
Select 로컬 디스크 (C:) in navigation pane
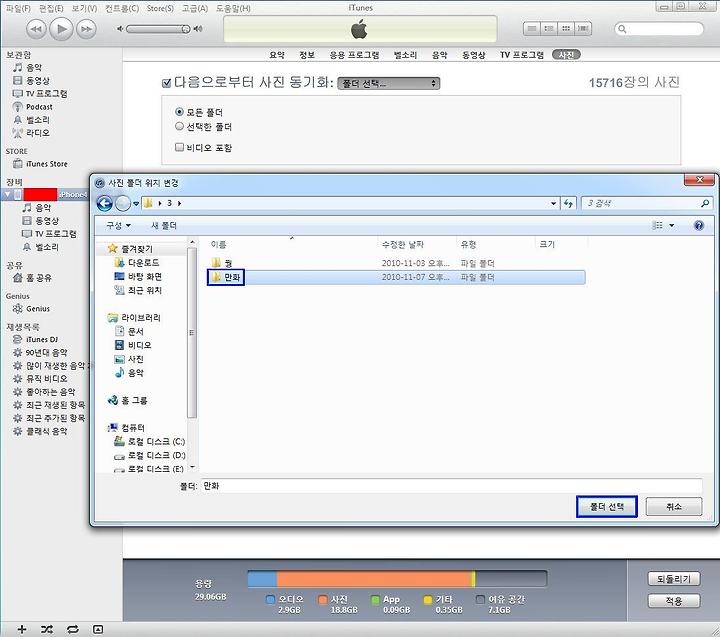pyautogui.click(x=150, y=441)
